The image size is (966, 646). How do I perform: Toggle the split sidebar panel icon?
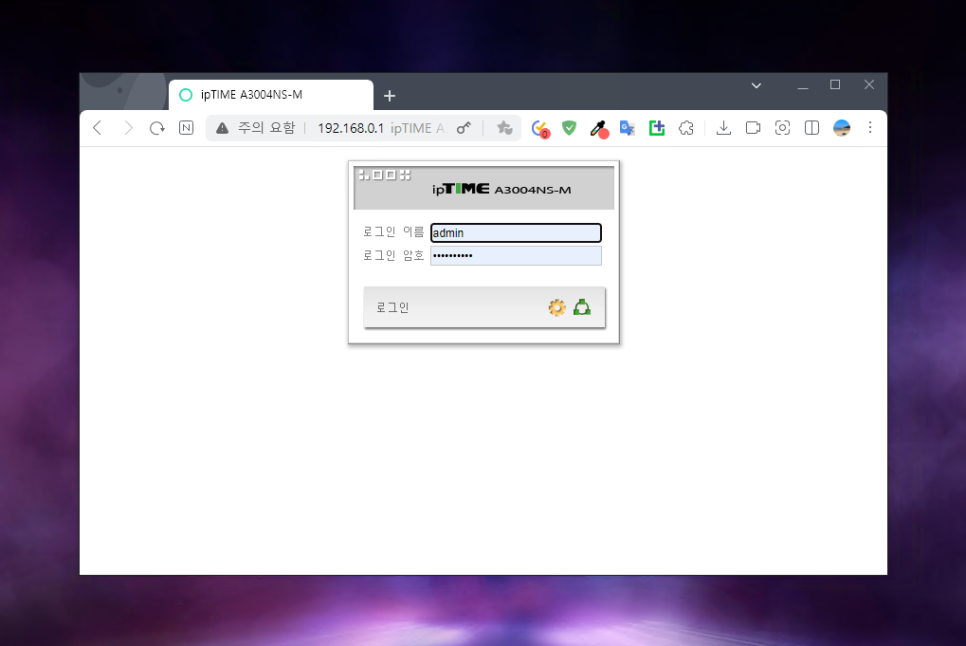tap(812, 128)
